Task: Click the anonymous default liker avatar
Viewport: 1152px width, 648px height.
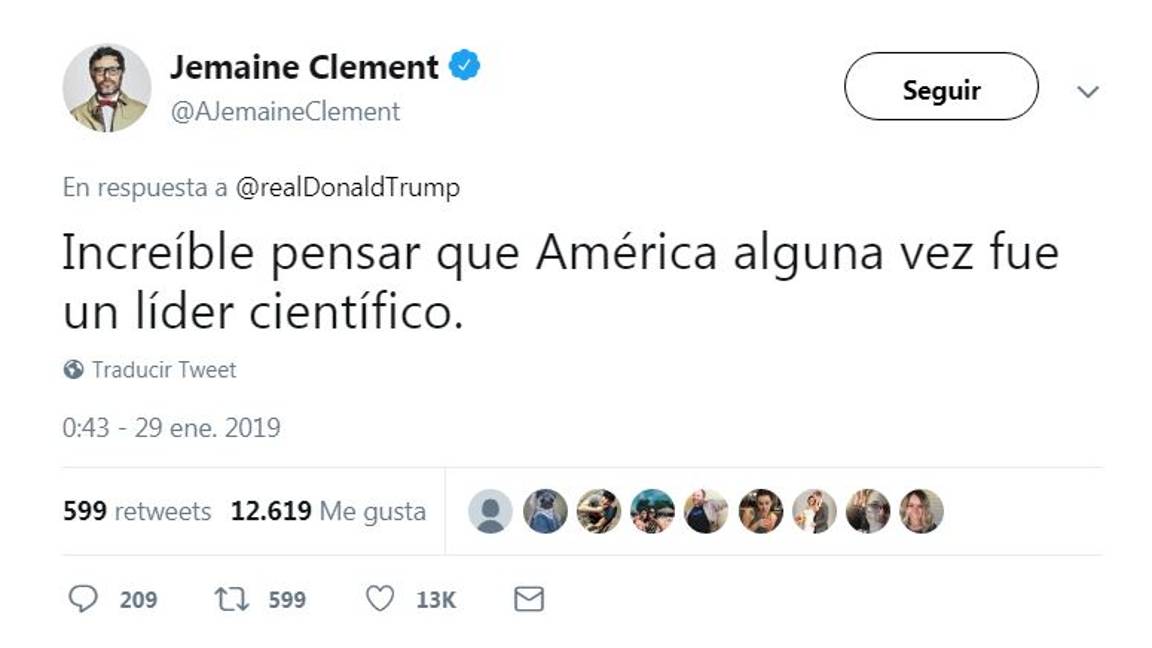Action: click(x=489, y=510)
